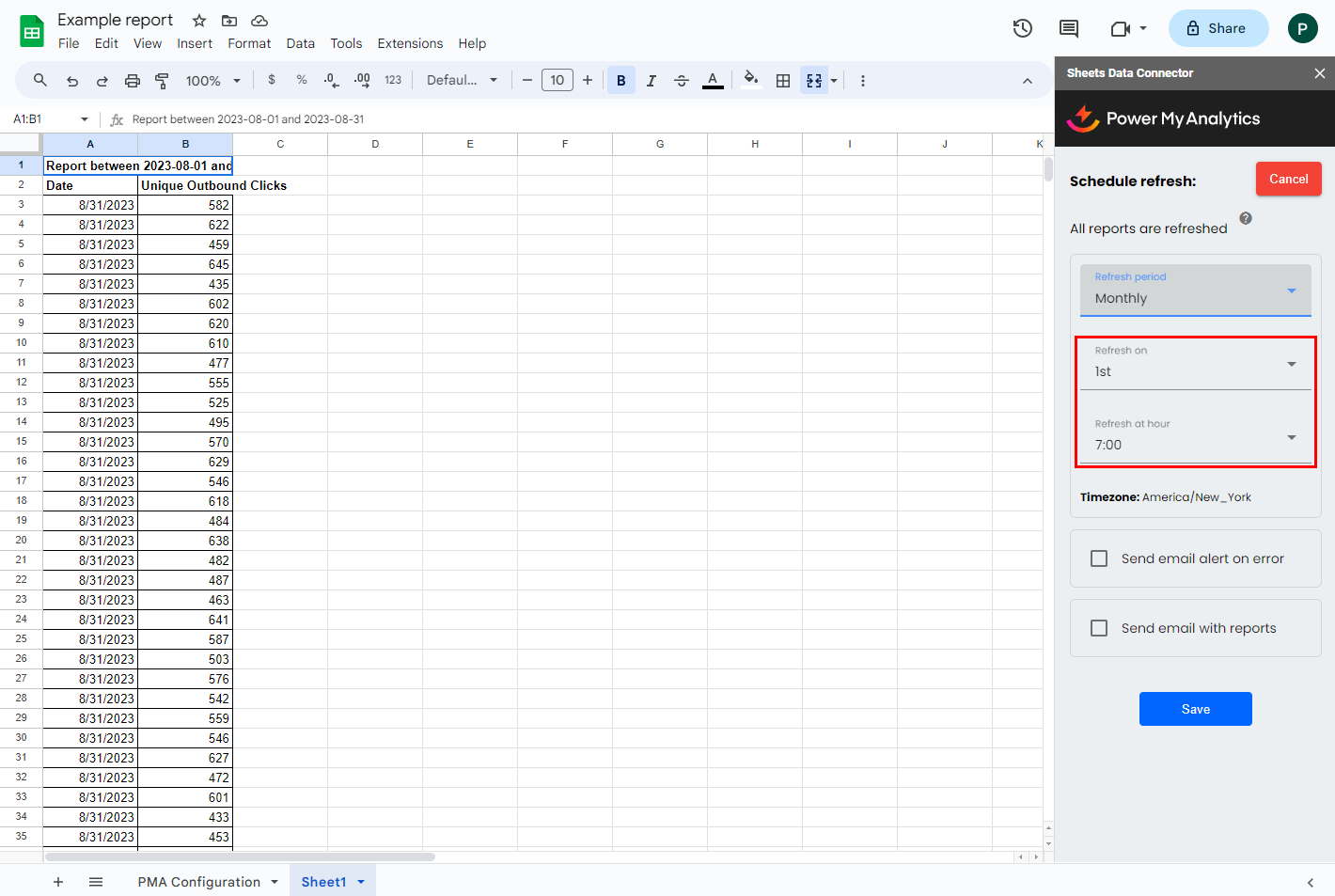Click the font size input field
Viewport: 1335px width, 896px height.
tap(557, 81)
